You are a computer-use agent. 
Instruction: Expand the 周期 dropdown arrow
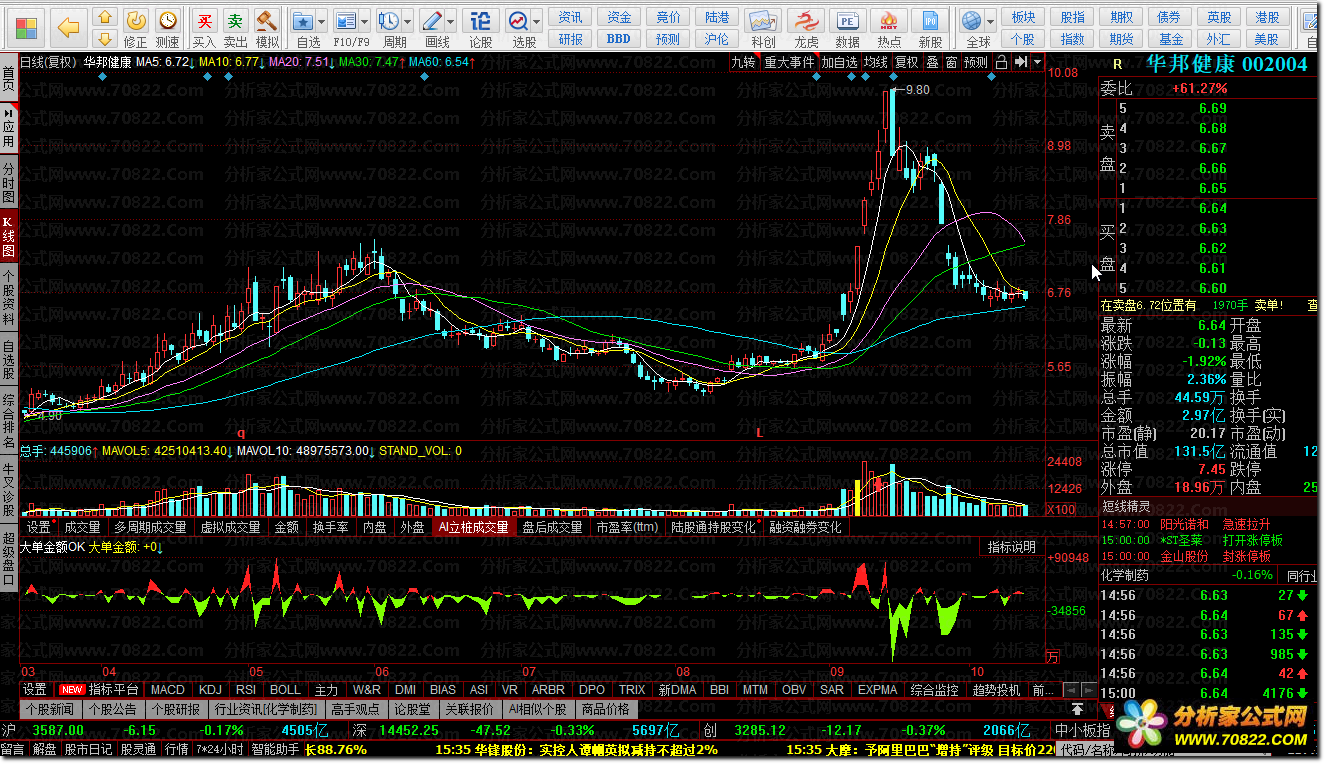pyautogui.click(x=409, y=21)
